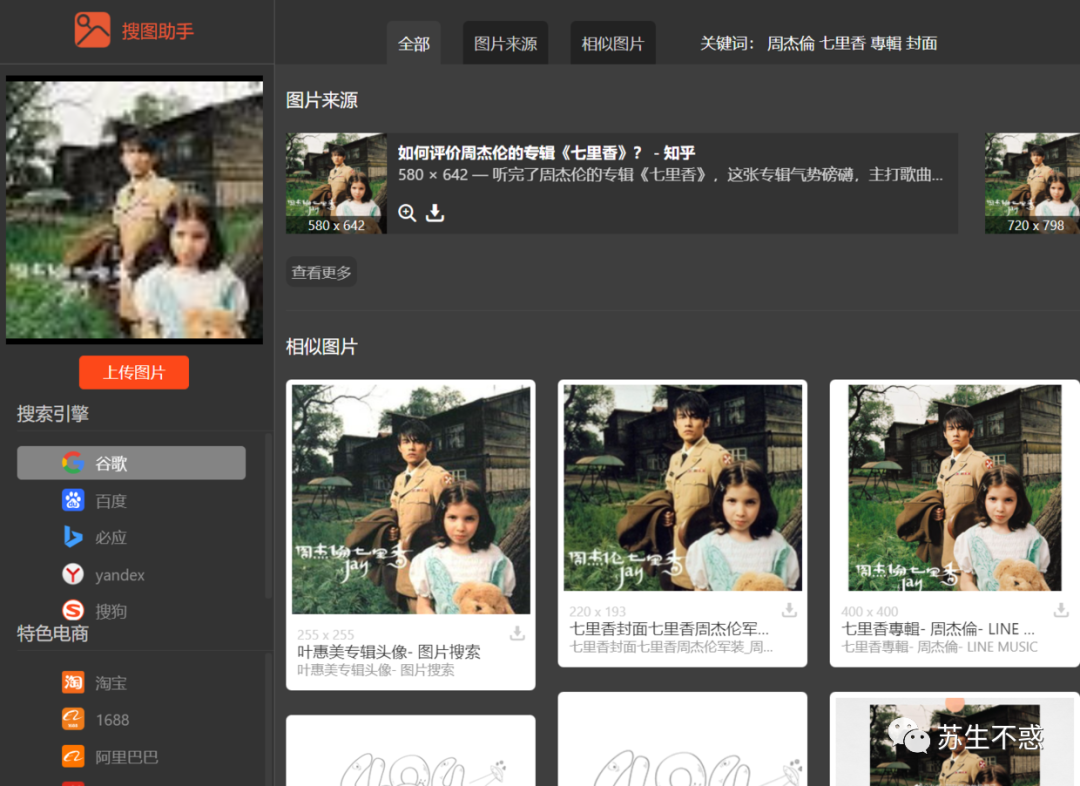The height and width of the screenshot is (786, 1080).
Task: Click 255 x 255 size label
Action: tap(325, 634)
